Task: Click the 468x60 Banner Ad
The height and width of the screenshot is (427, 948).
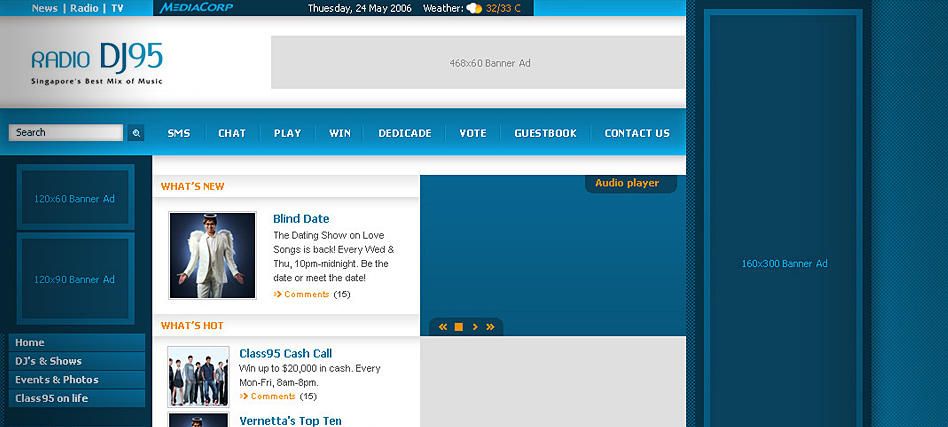Action: (478, 62)
